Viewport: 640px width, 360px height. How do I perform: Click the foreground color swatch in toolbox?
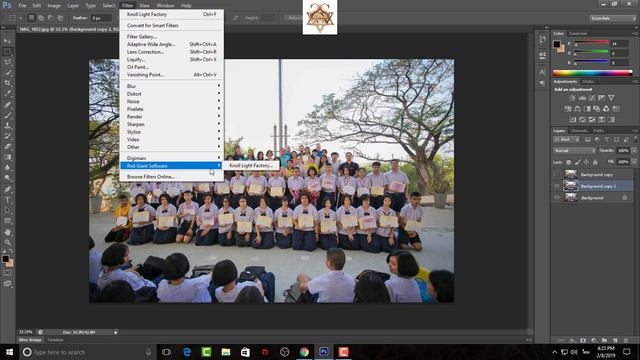click(5, 259)
